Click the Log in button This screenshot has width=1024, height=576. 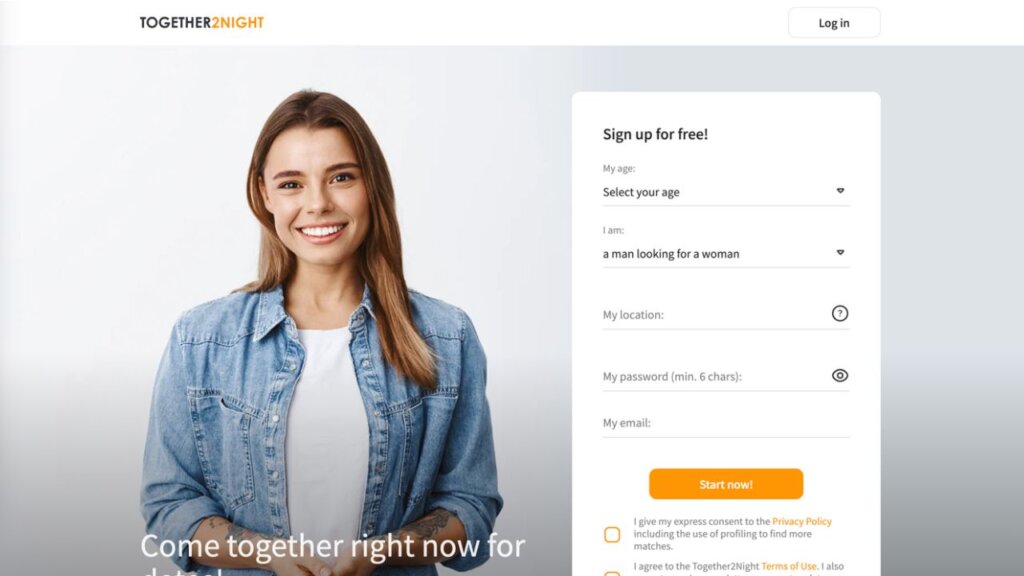[x=834, y=23]
